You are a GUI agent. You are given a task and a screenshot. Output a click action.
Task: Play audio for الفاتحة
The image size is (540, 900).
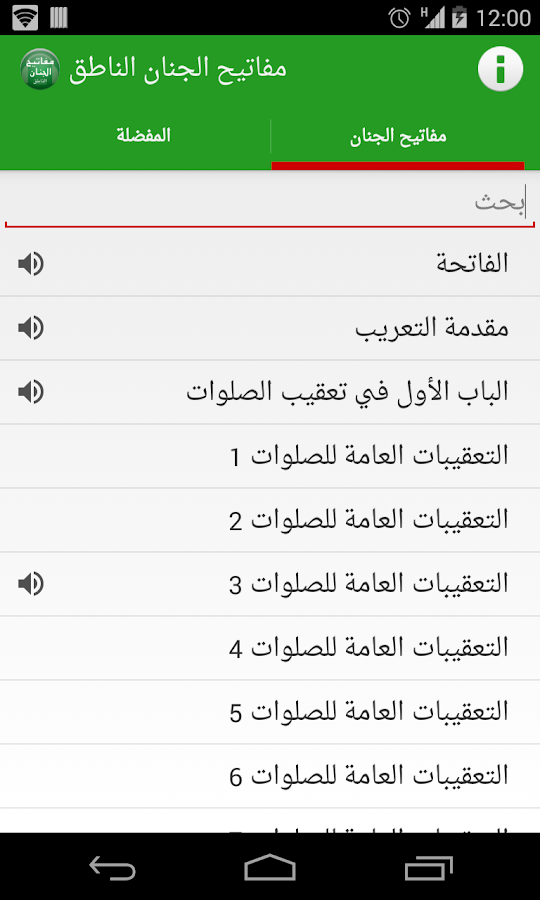tap(31, 264)
